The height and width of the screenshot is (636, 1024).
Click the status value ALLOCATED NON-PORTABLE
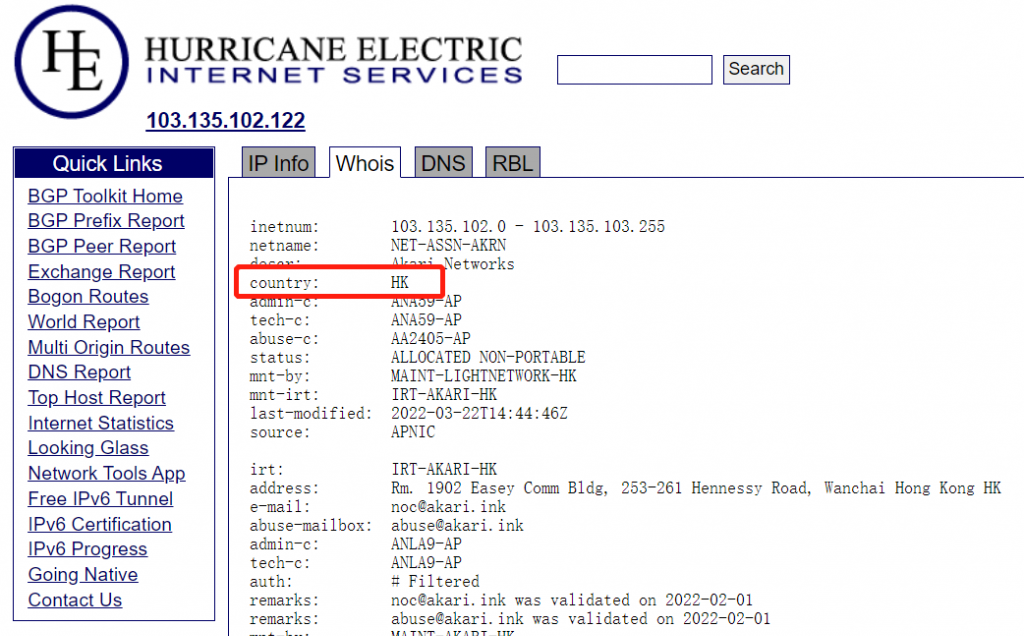[488, 358]
